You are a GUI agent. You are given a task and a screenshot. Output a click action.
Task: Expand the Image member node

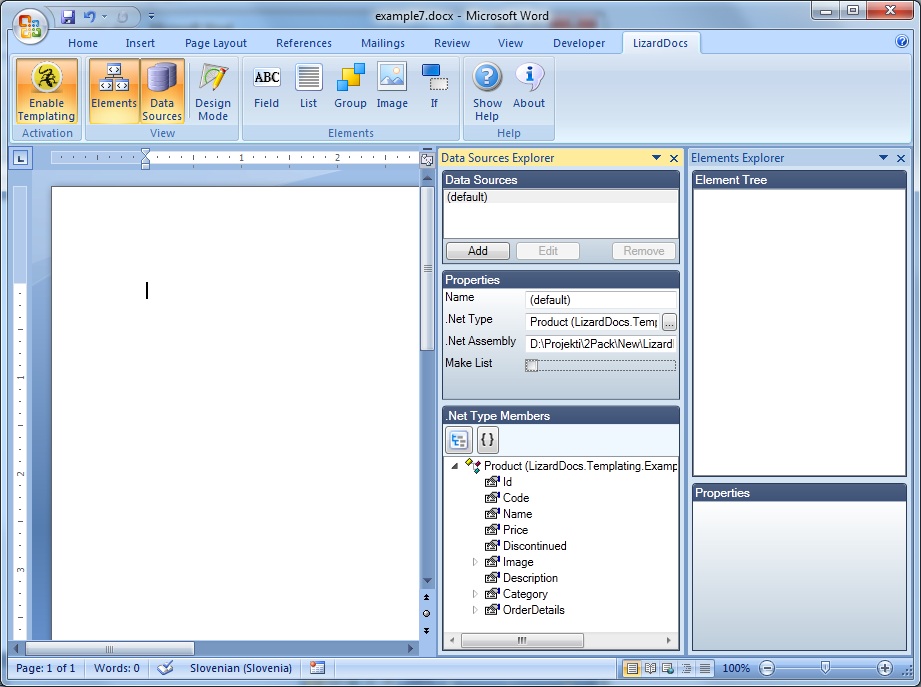click(x=475, y=562)
